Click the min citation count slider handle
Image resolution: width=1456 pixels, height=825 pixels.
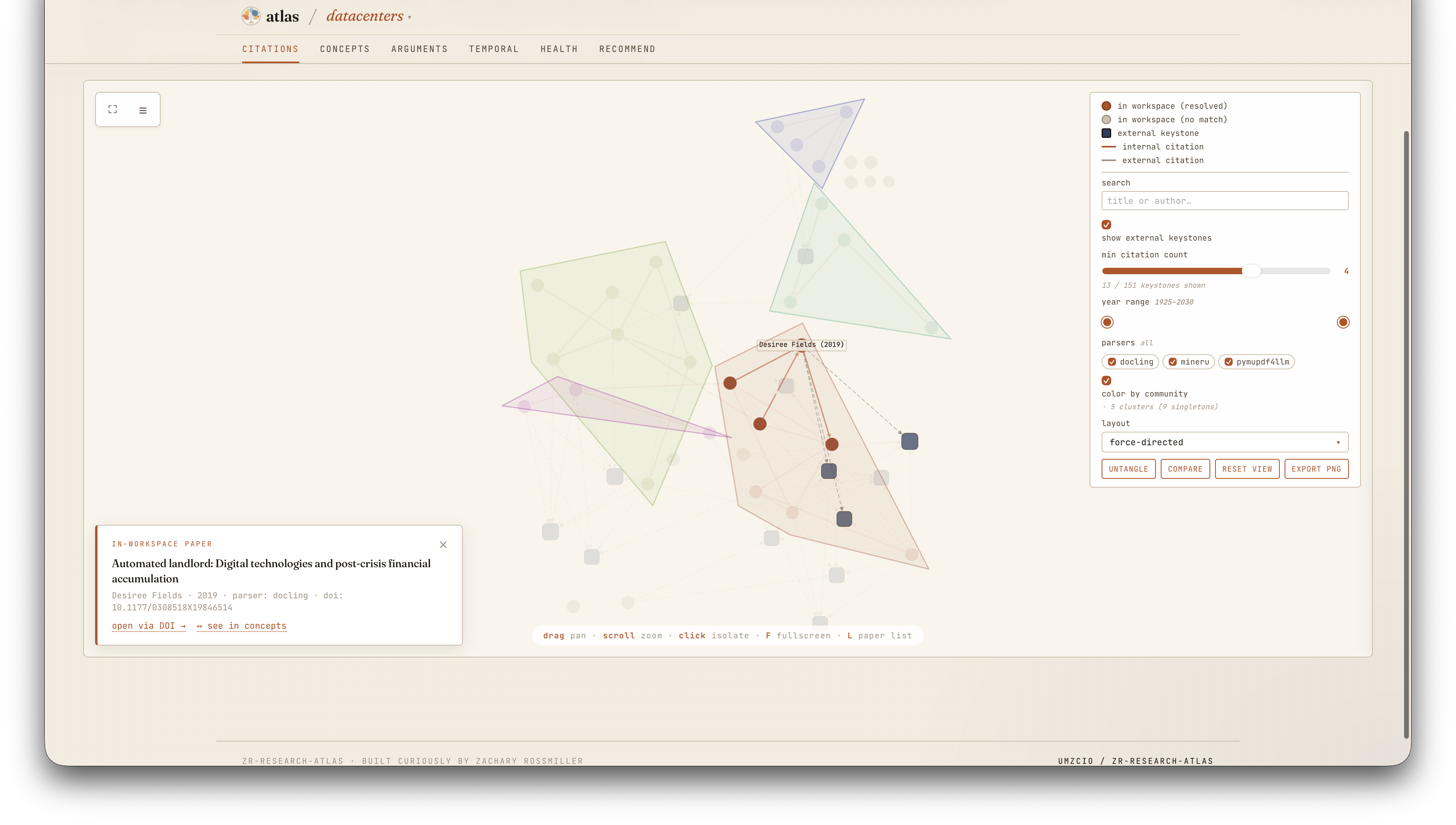[x=1251, y=271]
